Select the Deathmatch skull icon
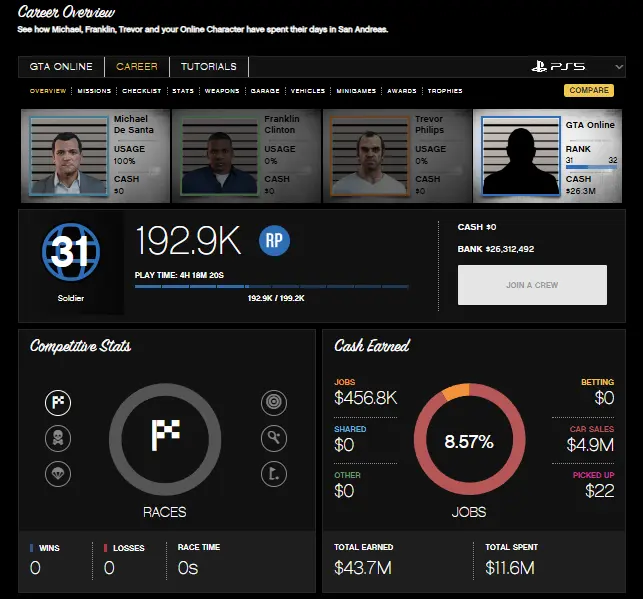Viewport: 643px width, 599px height. (57, 438)
